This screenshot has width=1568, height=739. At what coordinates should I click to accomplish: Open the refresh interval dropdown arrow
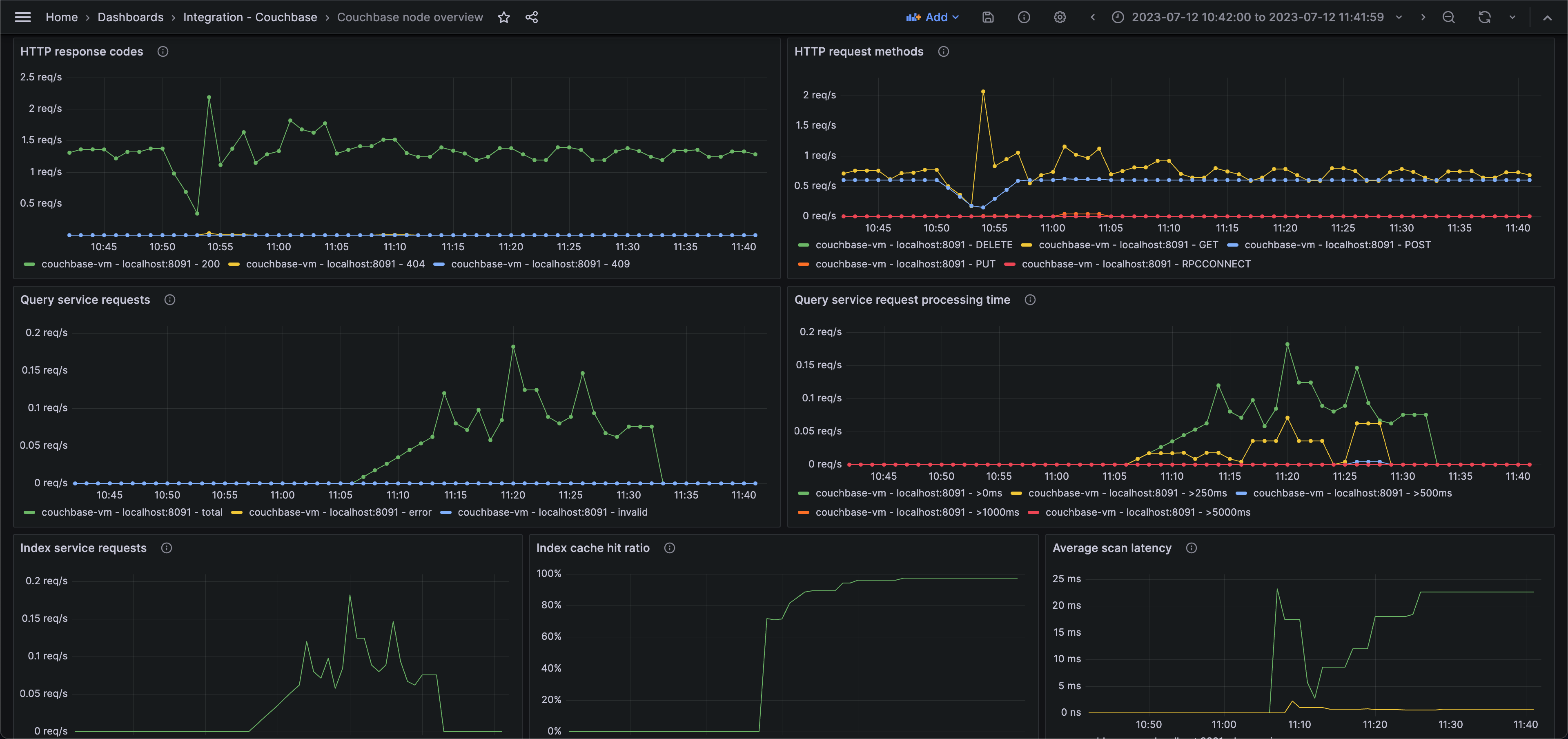tap(1512, 17)
